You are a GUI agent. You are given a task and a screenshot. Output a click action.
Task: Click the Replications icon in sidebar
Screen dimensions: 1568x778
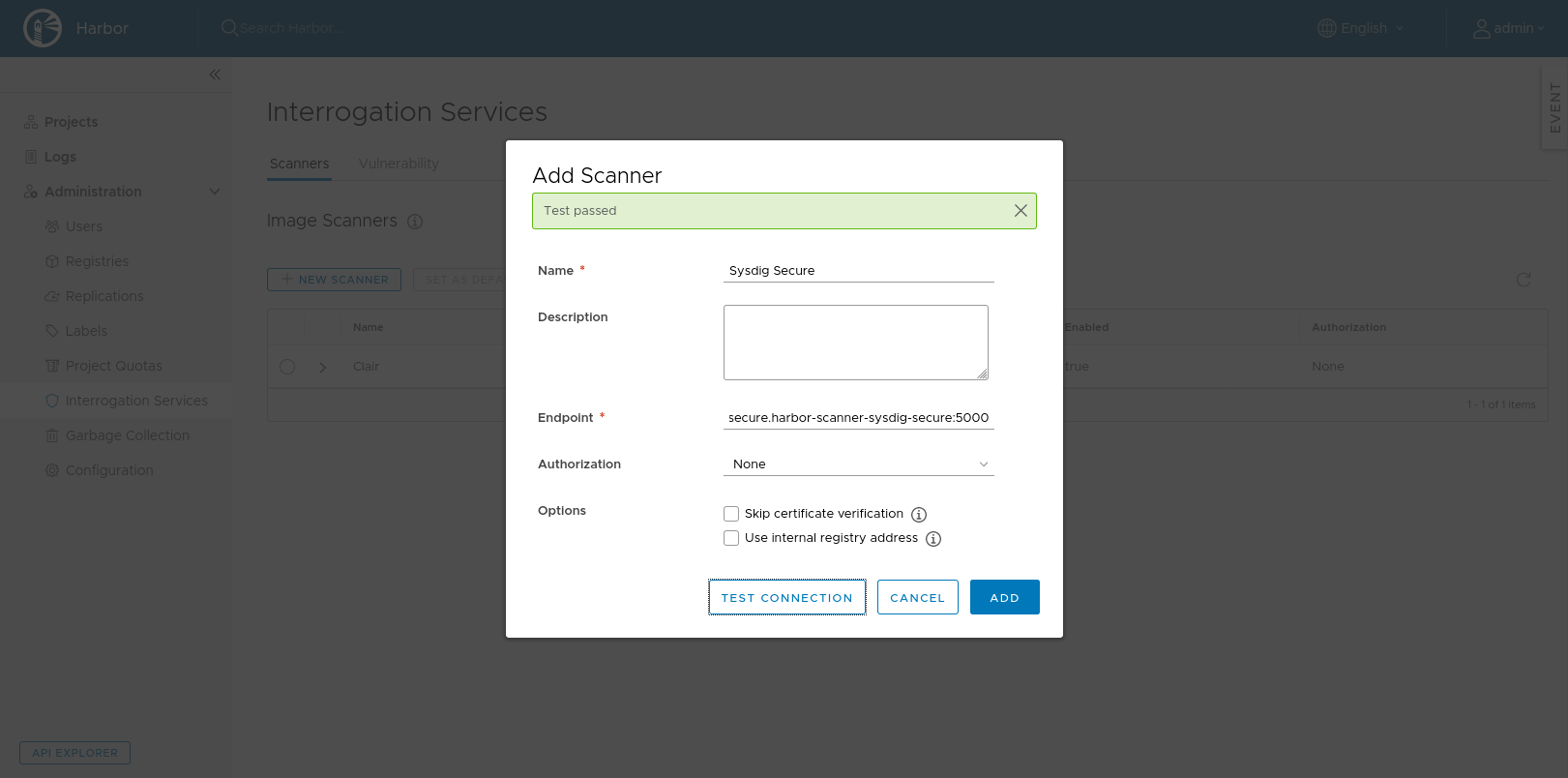pos(52,296)
